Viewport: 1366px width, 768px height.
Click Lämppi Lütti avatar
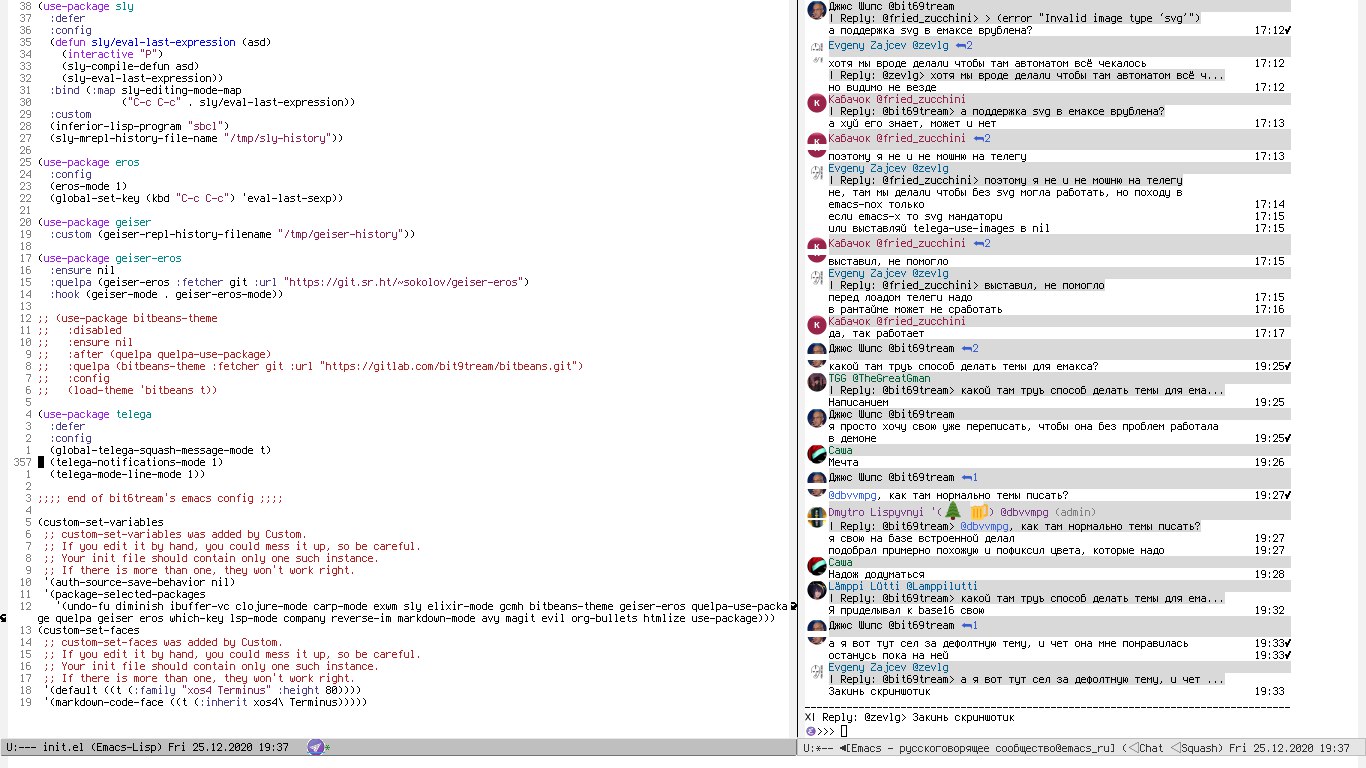817,590
